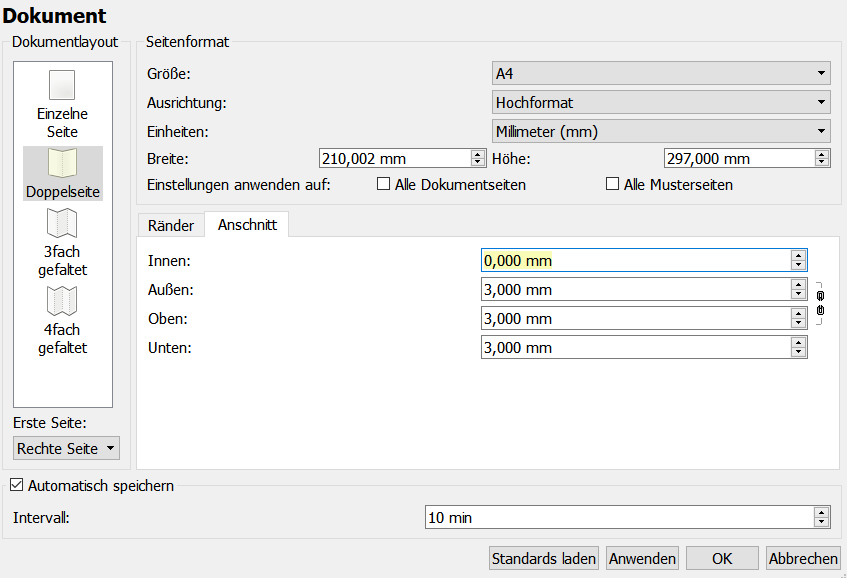The height and width of the screenshot is (578, 847).
Task: Switch to the Anschnitt tab
Action: coord(247,226)
